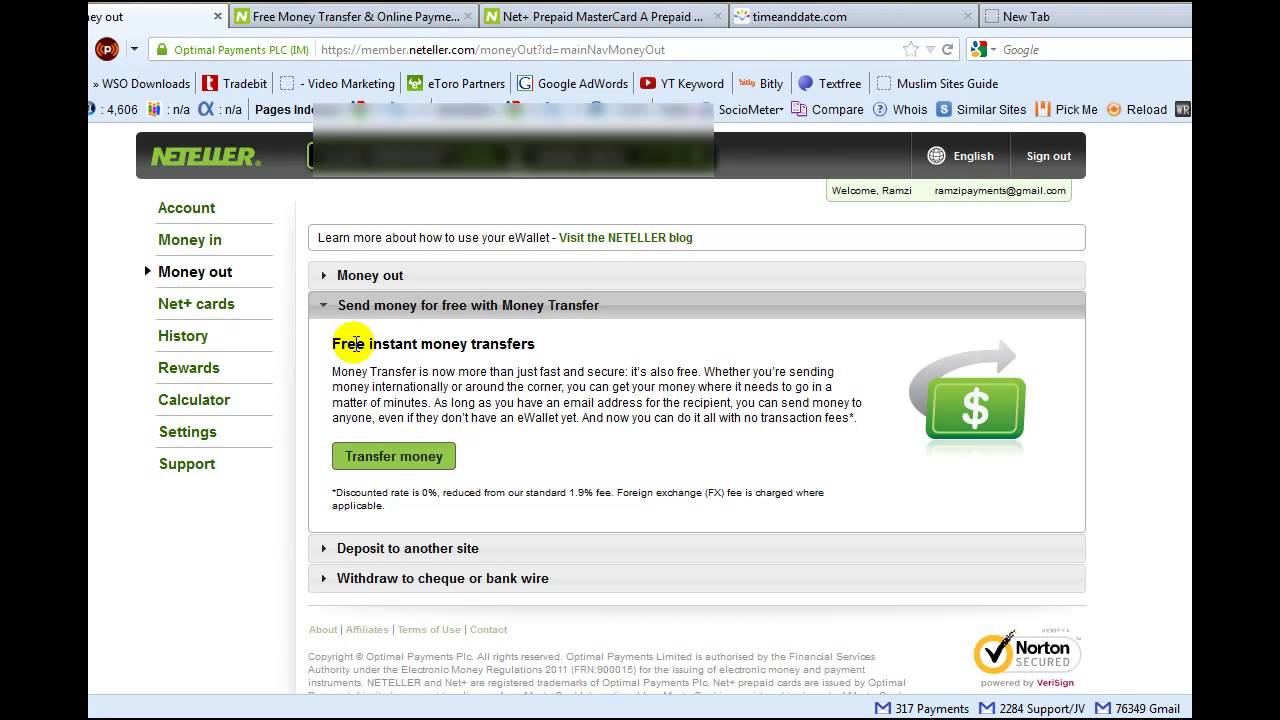The image size is (1280, 720).
Task: Open the YT Keyword bookmark
Action: [x=681, y=83]
